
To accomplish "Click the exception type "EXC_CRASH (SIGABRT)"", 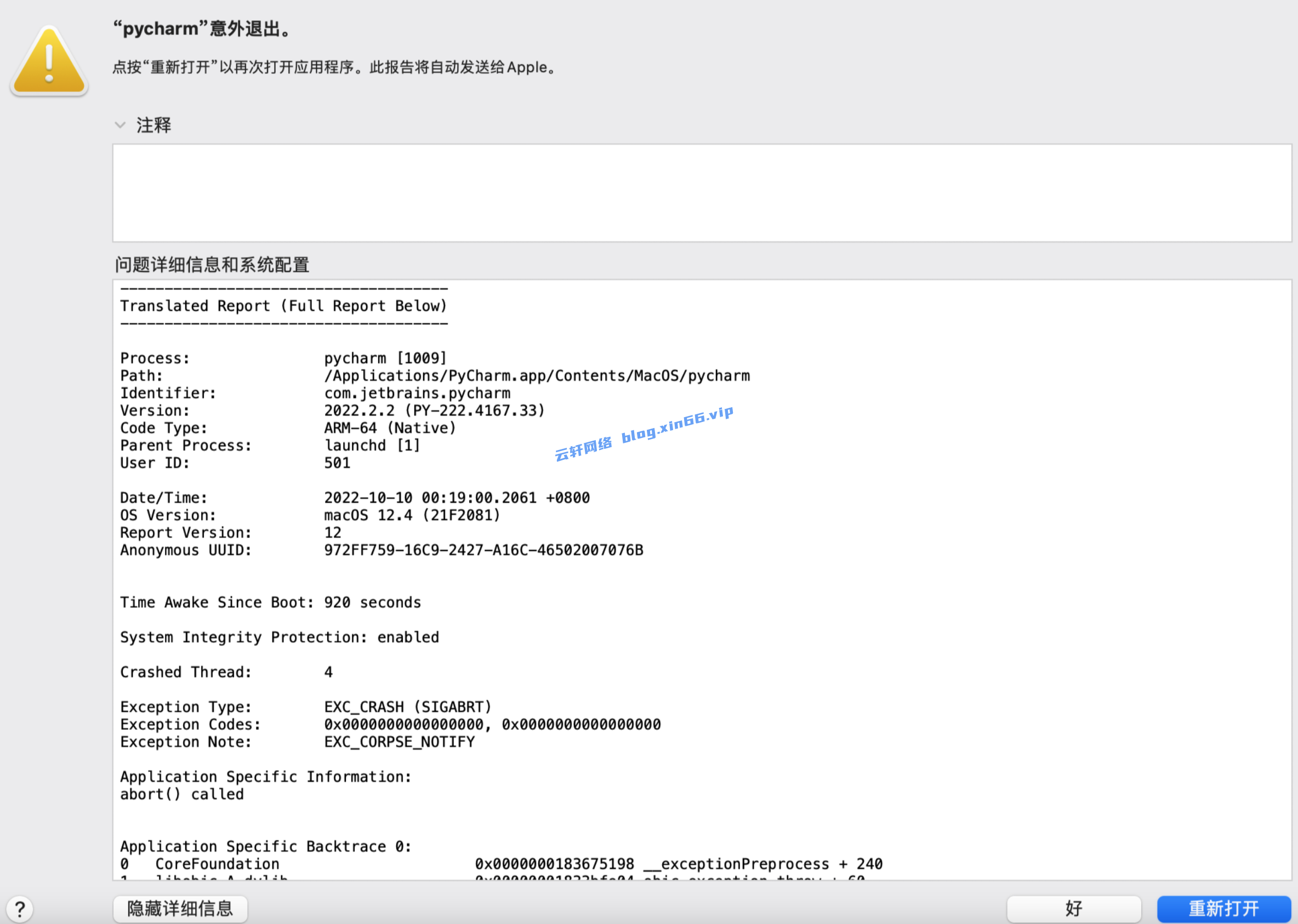I will pyautogui.click(x=407, y=707).
